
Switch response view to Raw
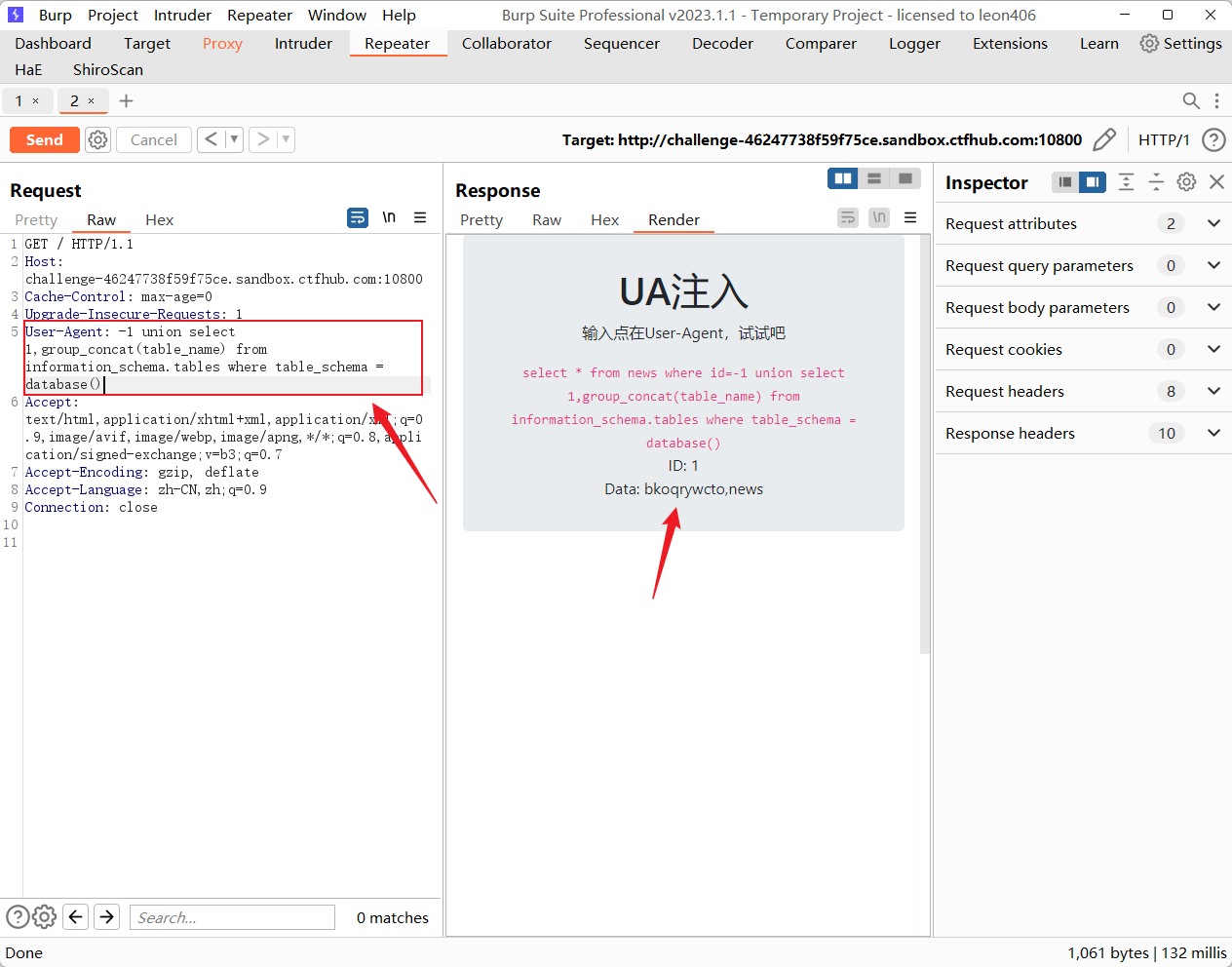click(x=547, y=219)
